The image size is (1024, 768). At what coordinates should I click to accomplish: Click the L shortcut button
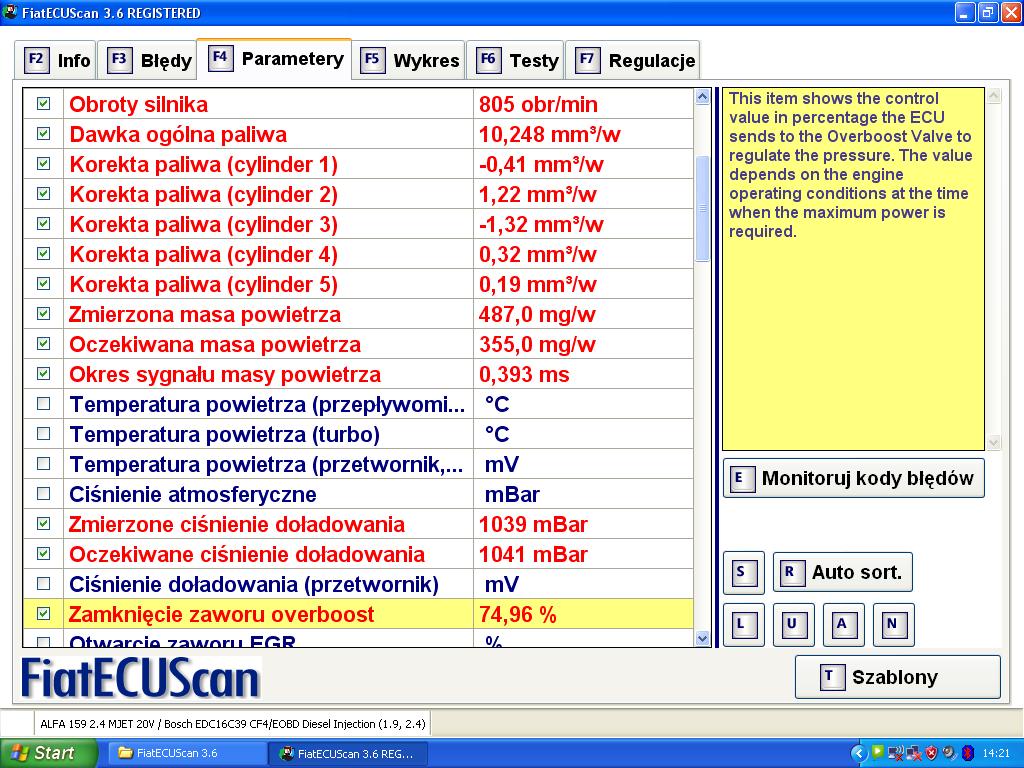click(x=743, y=624)
